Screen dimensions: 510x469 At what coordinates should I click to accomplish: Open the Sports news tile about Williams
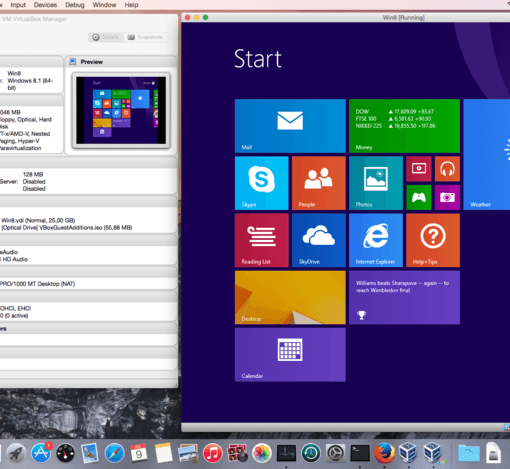pos(404,297)
